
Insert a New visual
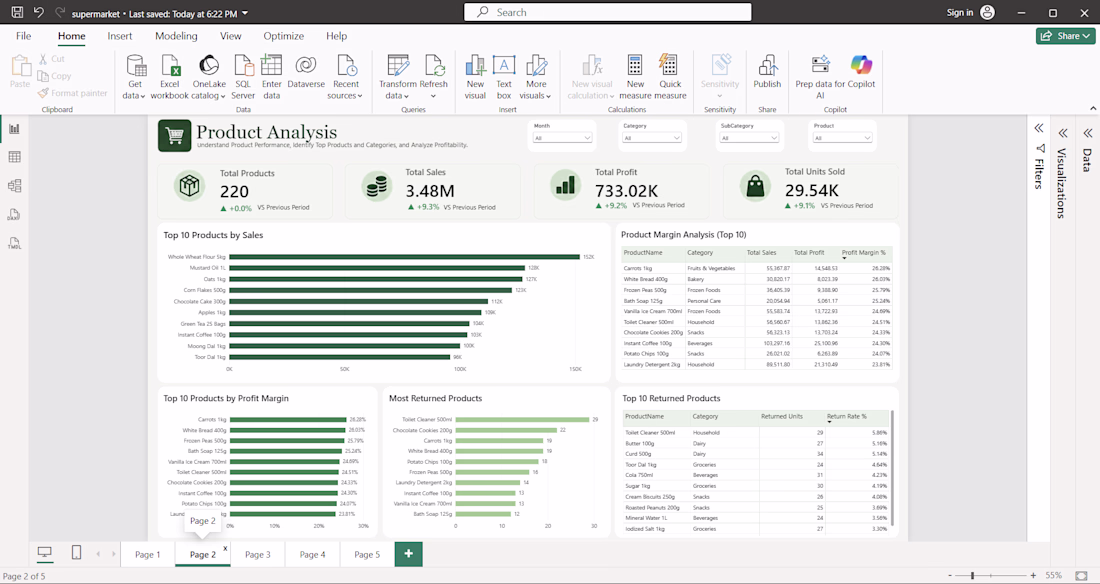(x=475, y=77)
